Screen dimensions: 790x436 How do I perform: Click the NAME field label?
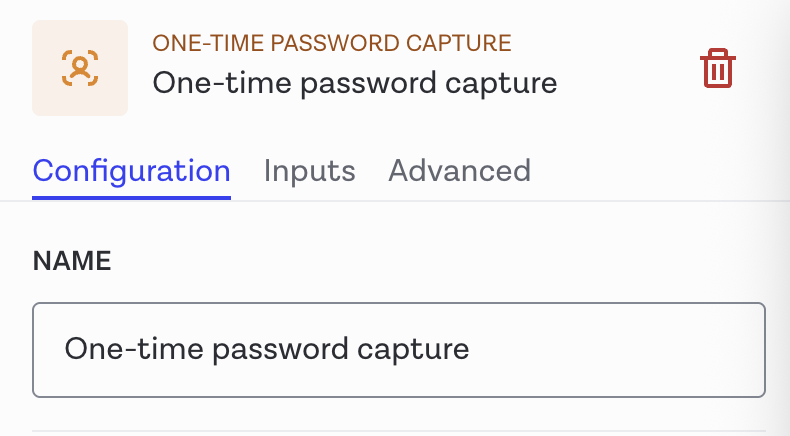[72, 262]
